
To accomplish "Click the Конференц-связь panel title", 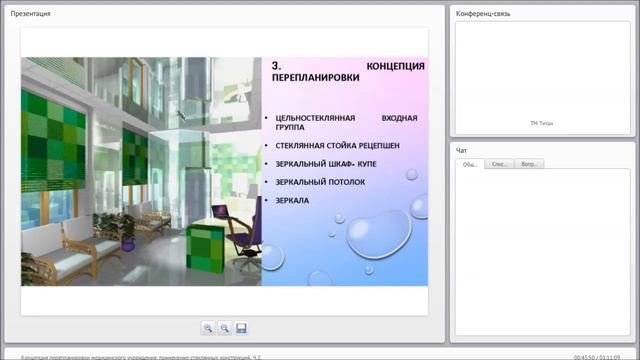I will 483,13.
